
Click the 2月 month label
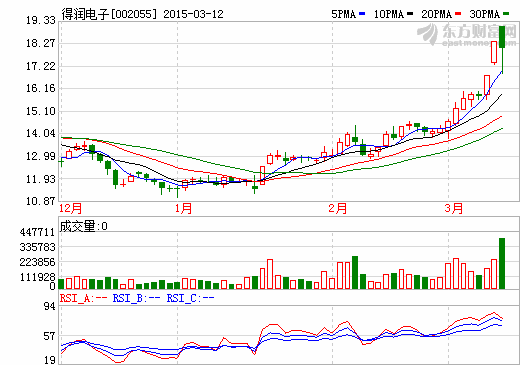(x=337, y=209)
